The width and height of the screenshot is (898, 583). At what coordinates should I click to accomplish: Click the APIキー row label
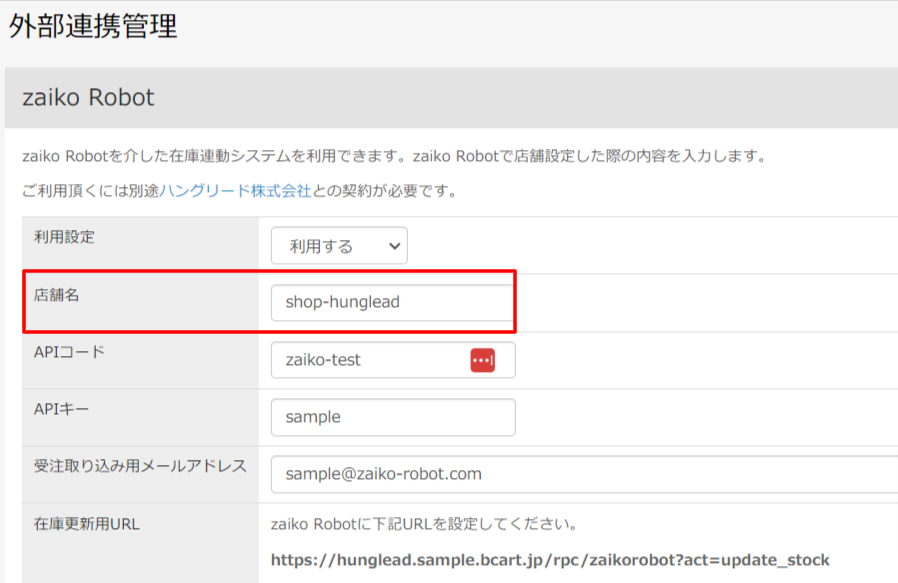[61, 409]
